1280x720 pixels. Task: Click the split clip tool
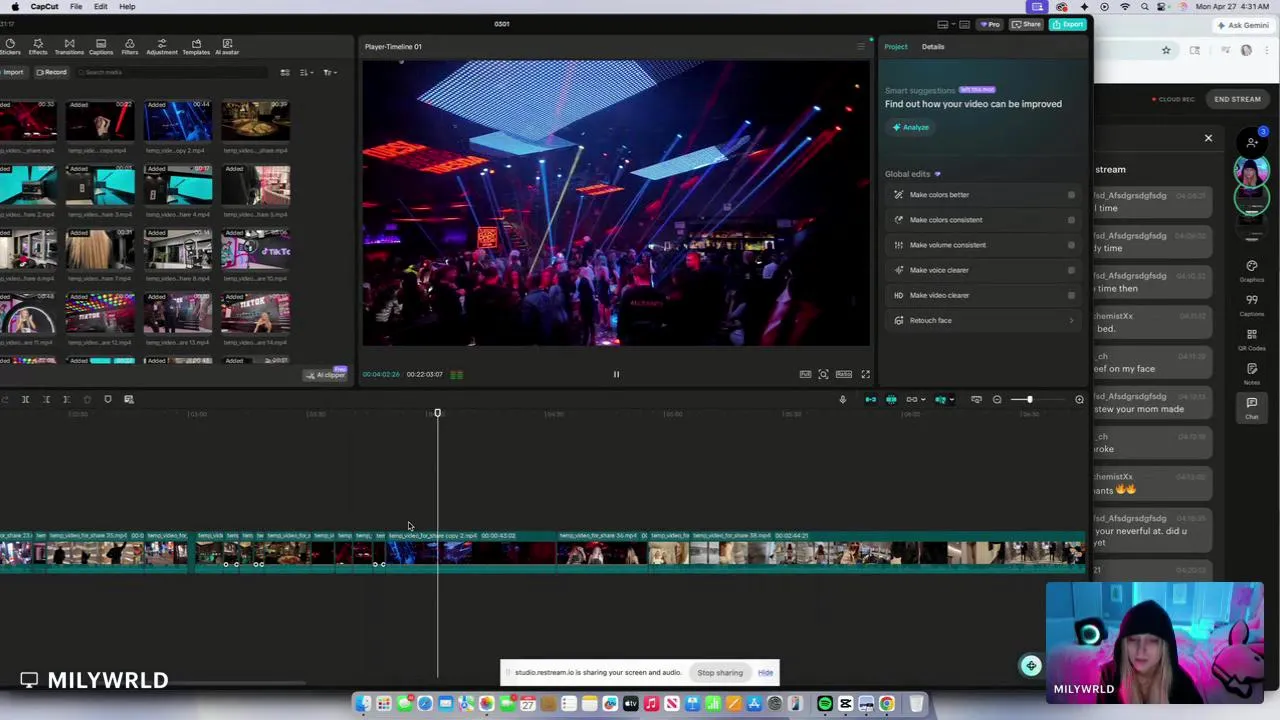pyautogui.click(x=25, y=400)
